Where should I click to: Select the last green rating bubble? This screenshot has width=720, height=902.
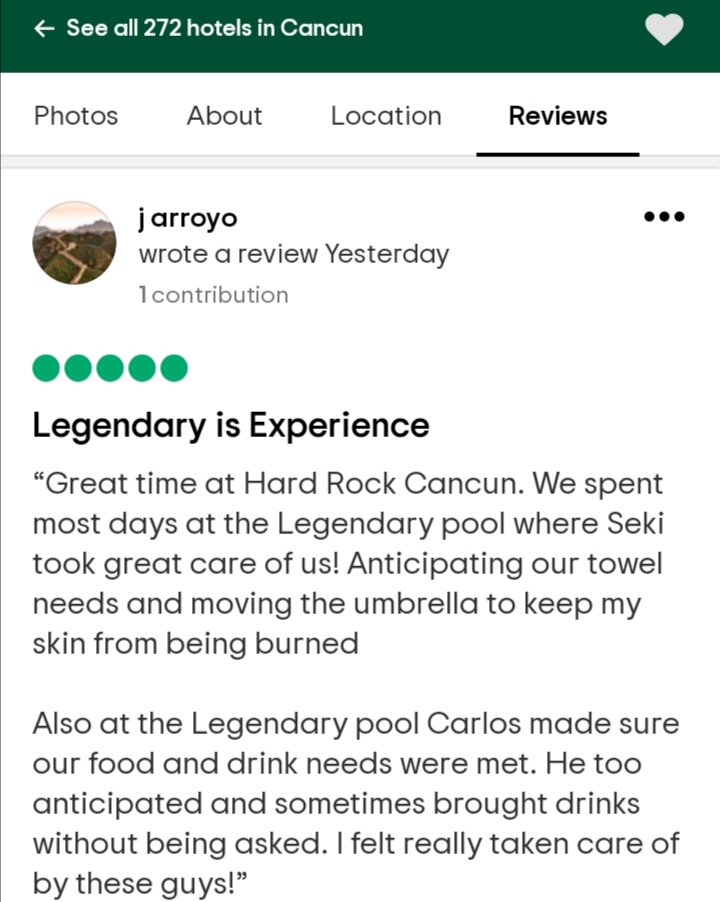(x=174, y=368)
